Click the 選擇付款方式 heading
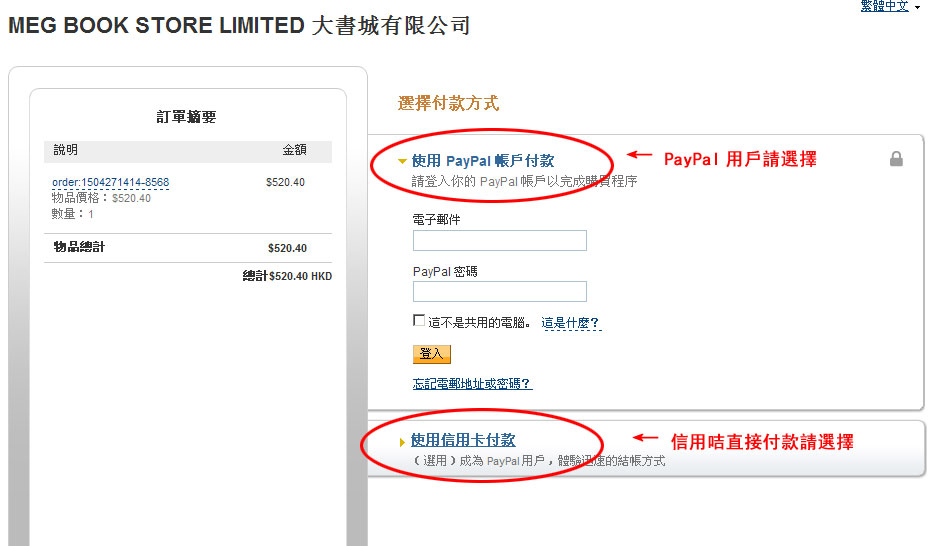This screenshot has height=546, width=928. (448, 104)
